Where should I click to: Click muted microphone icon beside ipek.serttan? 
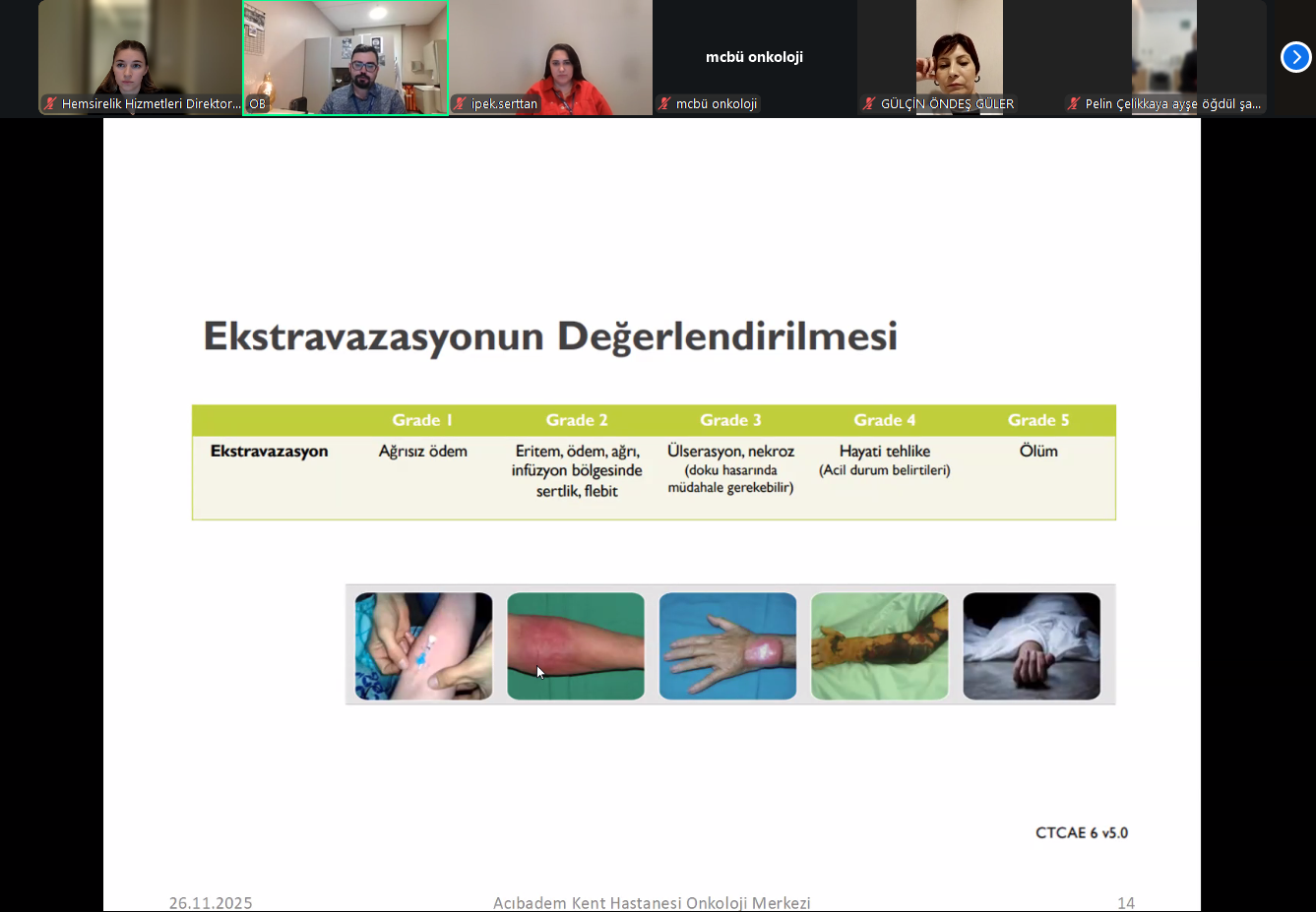click(460, 103)
